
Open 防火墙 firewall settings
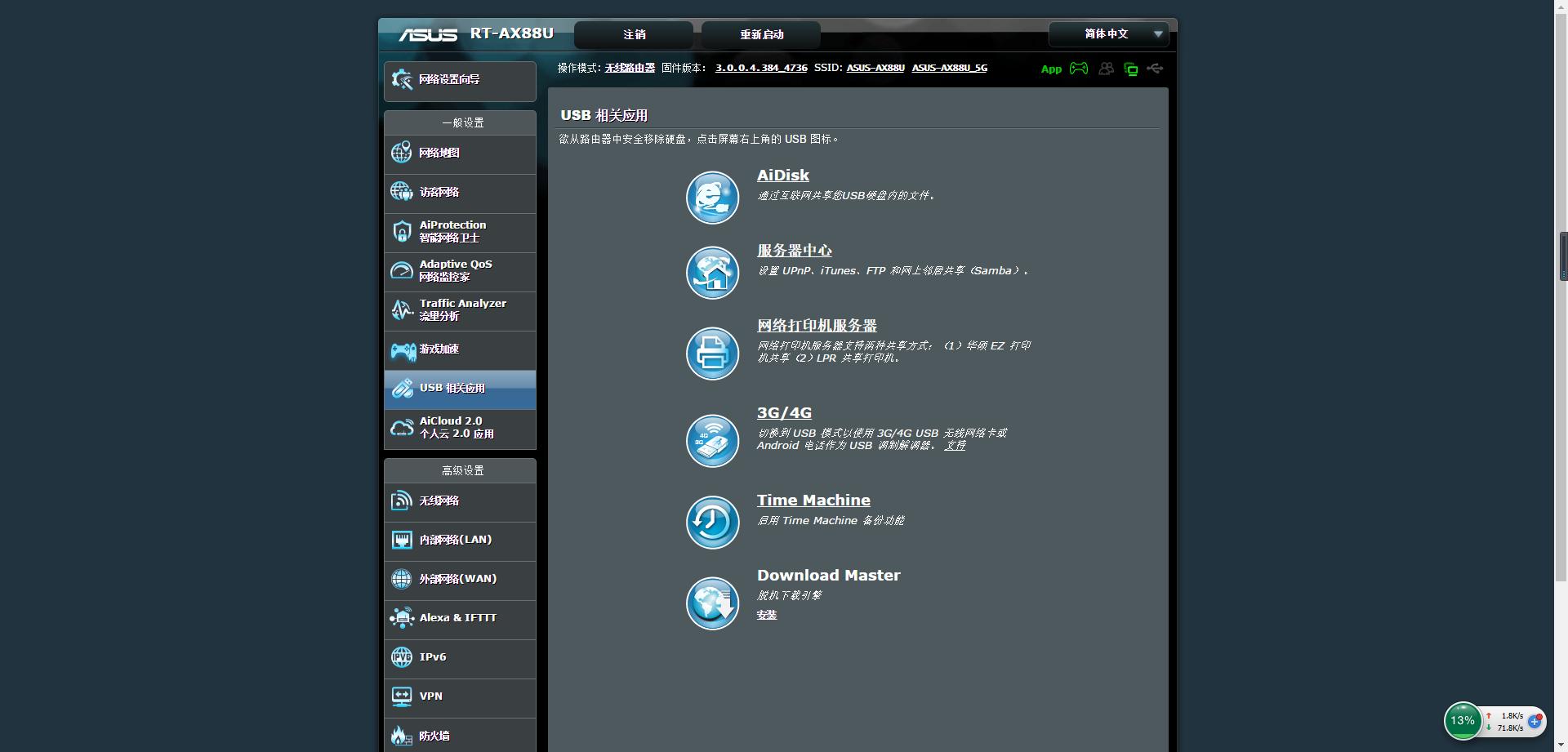click(460, 736)
